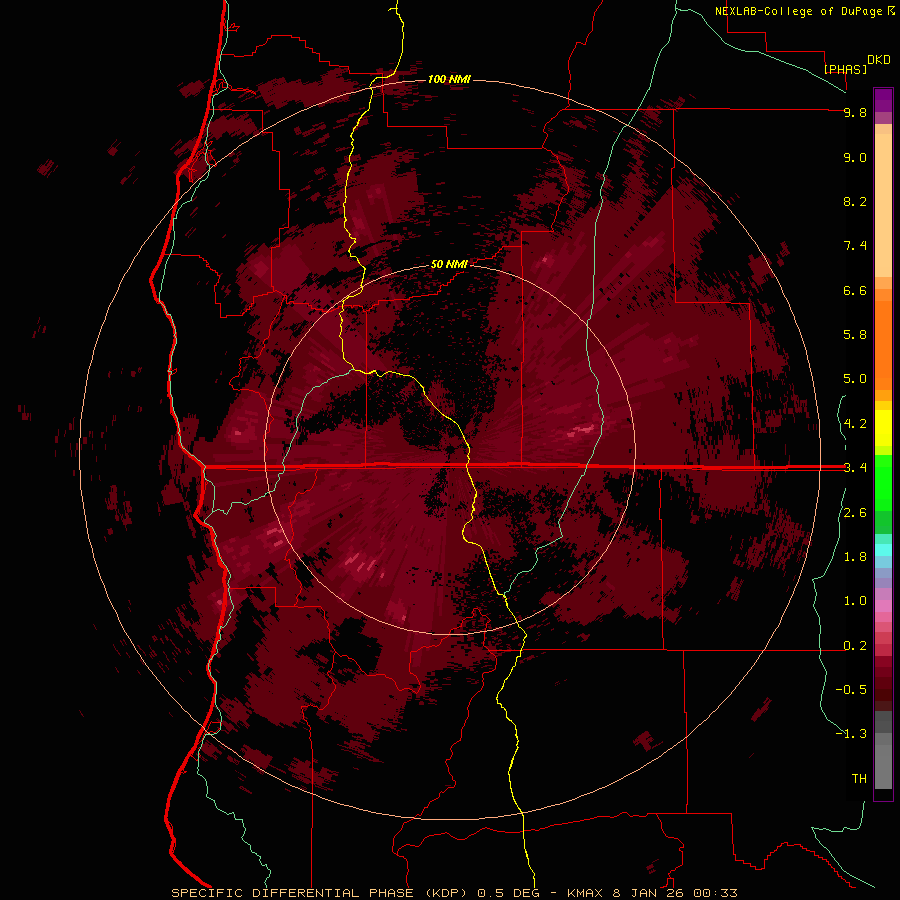This screenshot has width=900, height=900.
Task: Click the [PHAS] label above color bar
Action: tap(845, 69)
